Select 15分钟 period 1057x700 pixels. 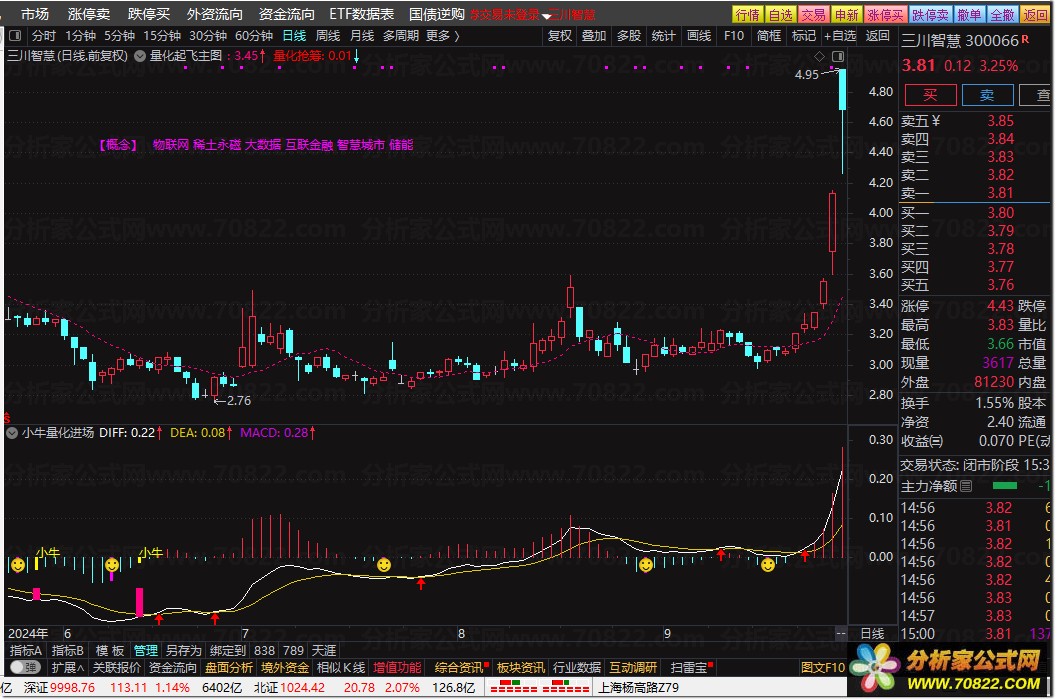(x=162, y=36)
